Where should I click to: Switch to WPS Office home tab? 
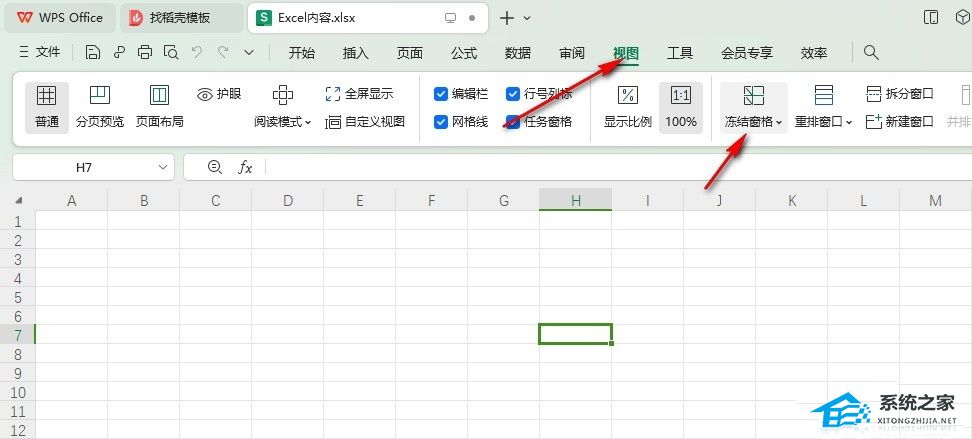tap(60, 18)
